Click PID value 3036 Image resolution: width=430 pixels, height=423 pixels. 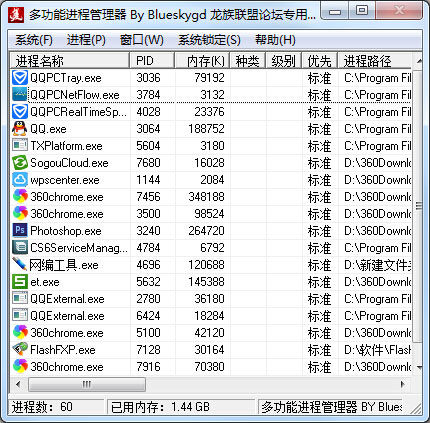(148, 78)
